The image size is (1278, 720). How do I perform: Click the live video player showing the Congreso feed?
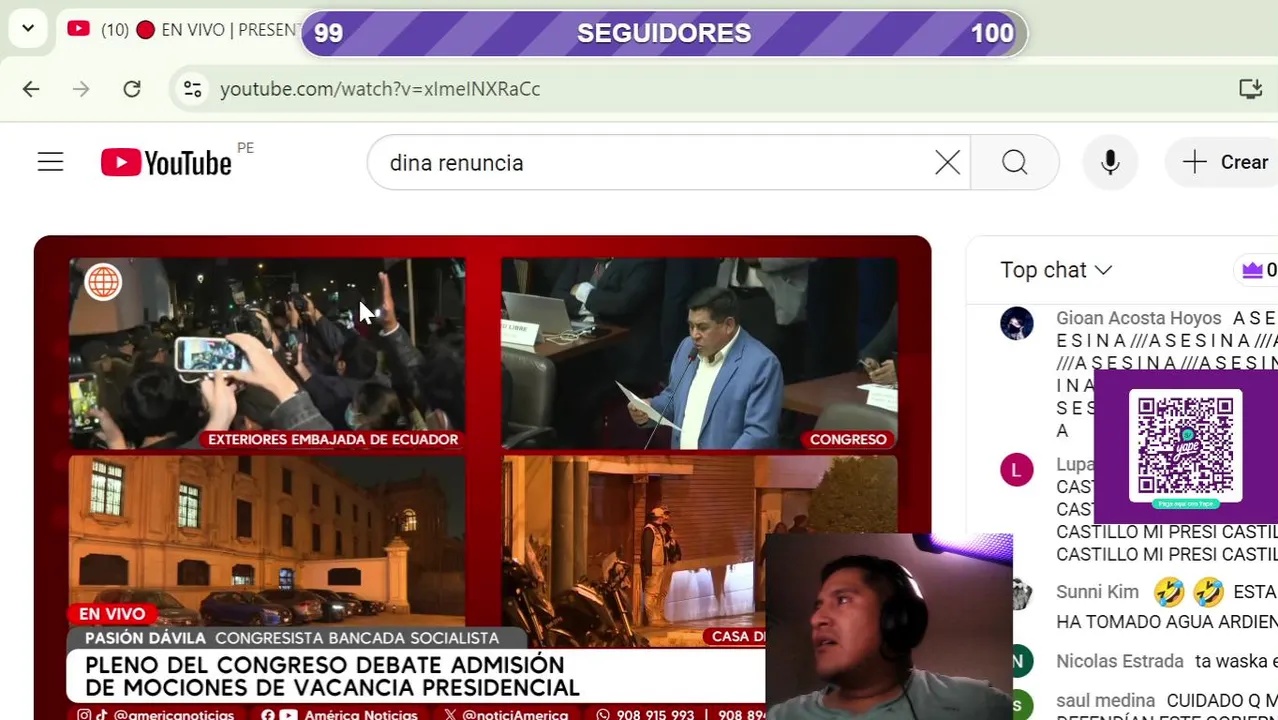pyautogui.click(x=699, y=352)
